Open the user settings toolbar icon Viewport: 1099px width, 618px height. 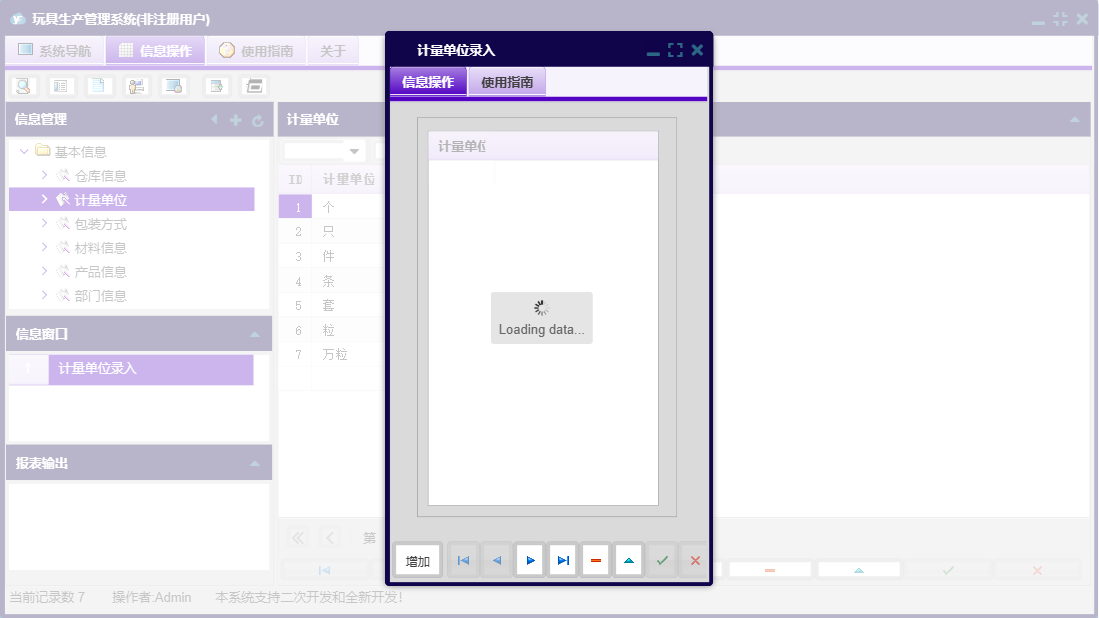coord(136,85)
